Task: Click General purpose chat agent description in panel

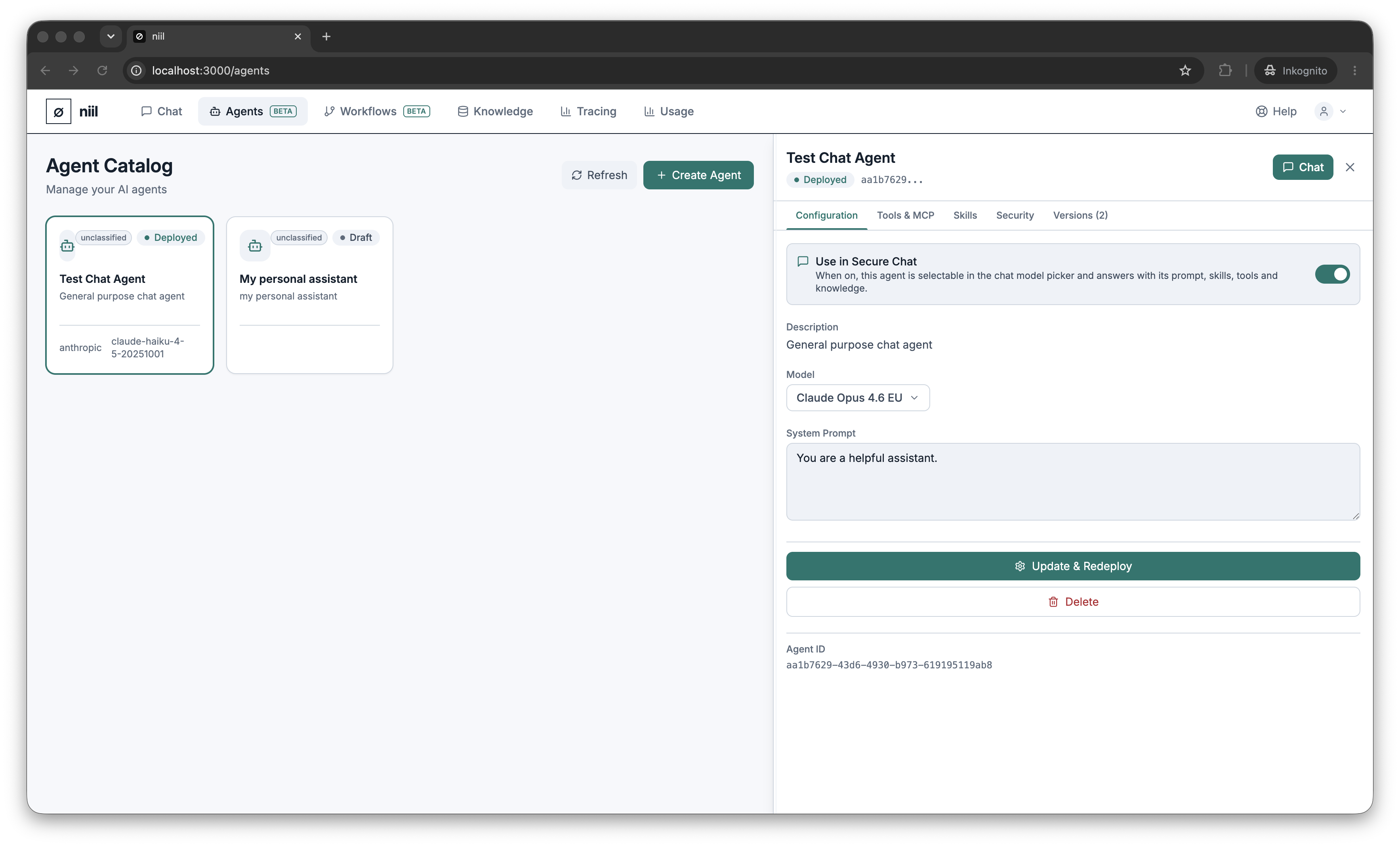Action: pyautogui.click(x=859, y=345)
